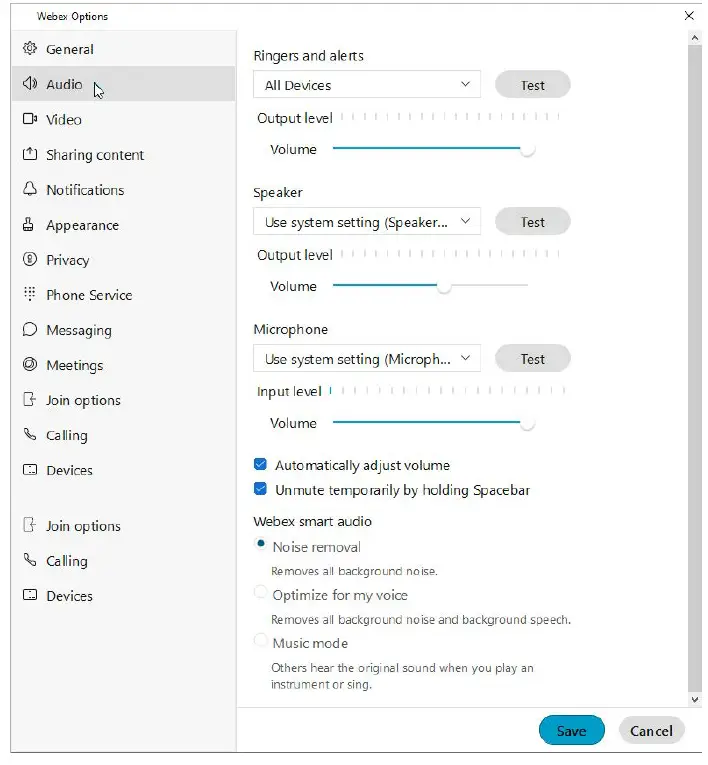
Task: Click the Speaker volume slider handle
Action: click(x=444, y=286)
